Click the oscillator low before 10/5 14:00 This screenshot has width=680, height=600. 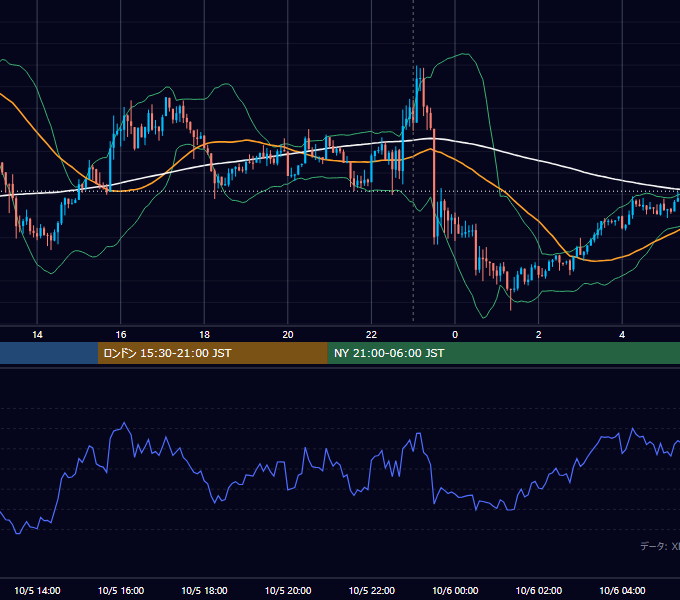[x=18, y=533]
